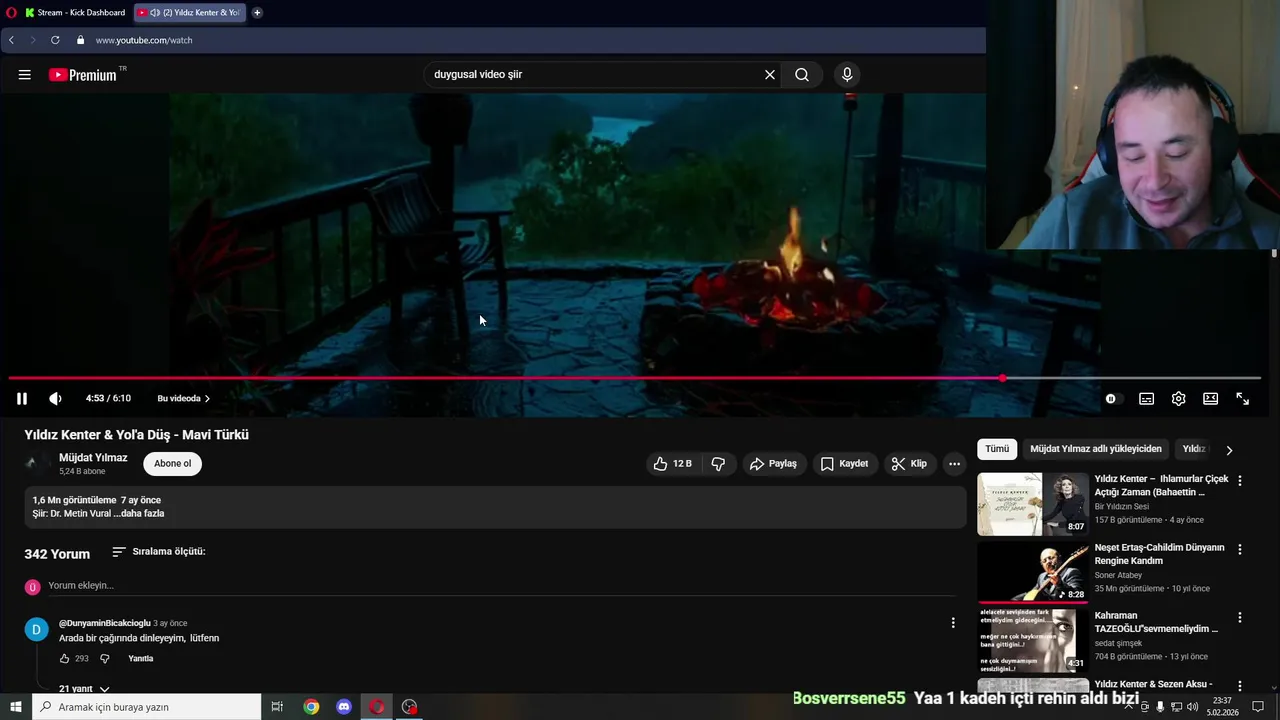The height and width of the screenshot is (720, 1280).
Task: Toggle subtitles on the player
Action: [x=1146, y=399]
